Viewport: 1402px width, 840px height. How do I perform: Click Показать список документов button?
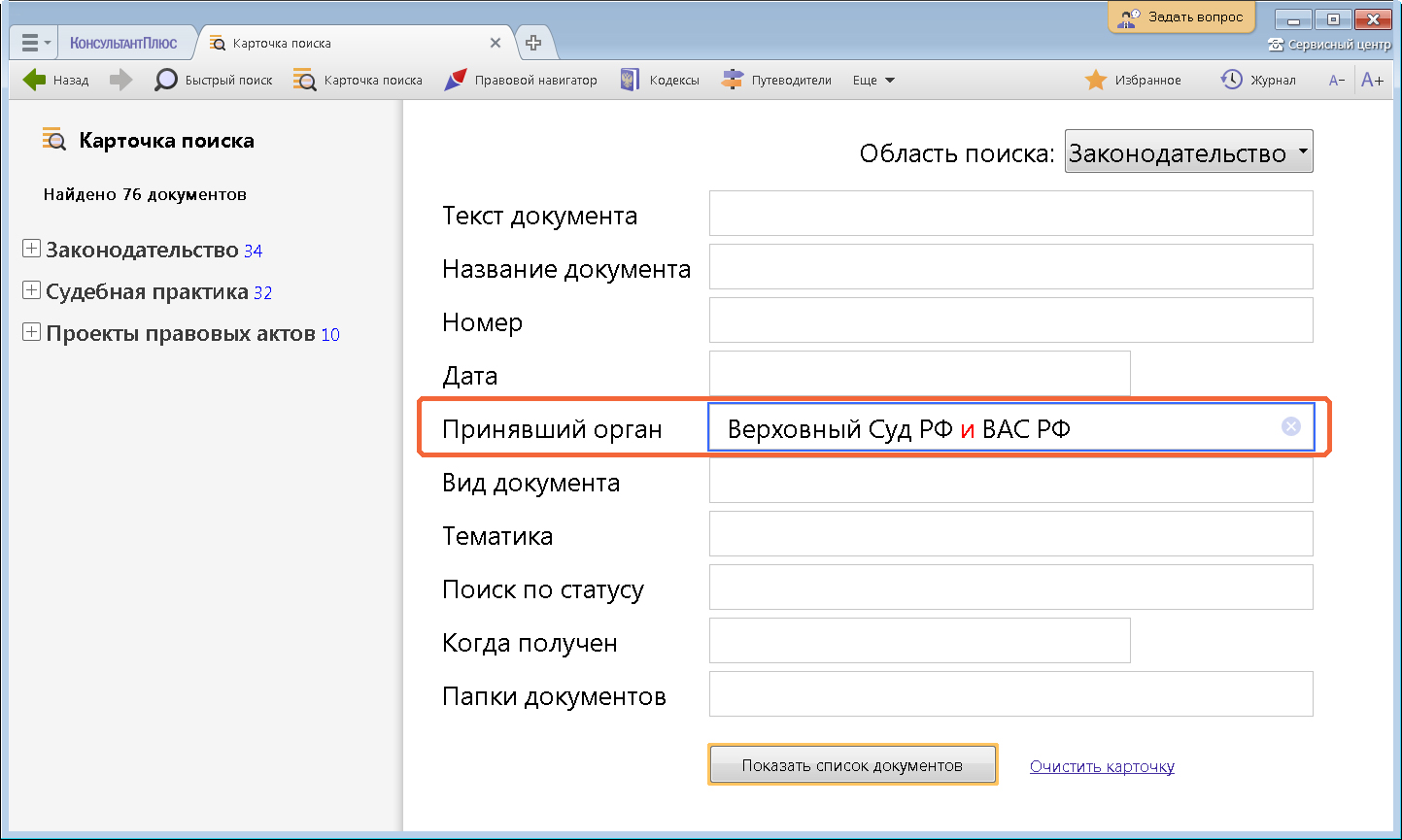[x=852, y=765]
